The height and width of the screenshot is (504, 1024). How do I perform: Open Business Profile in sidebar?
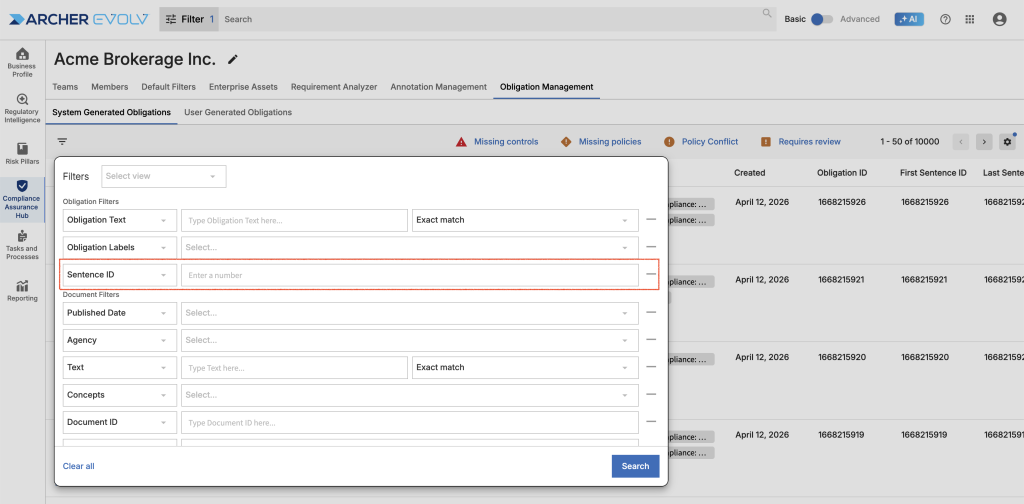[x=21, y=62]
